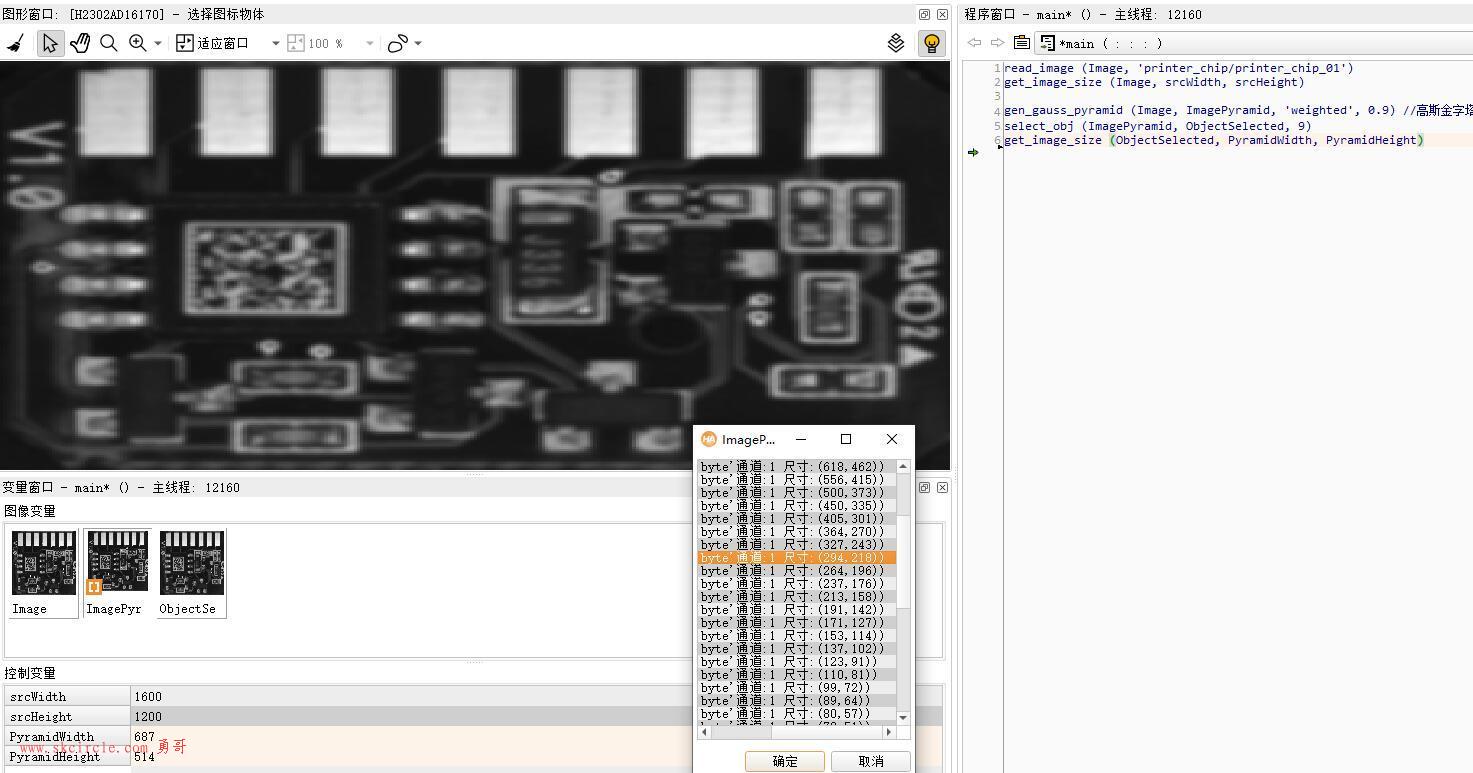Click the PyramidHeight variable name
Viewport: 1473px width, 773px height.
55,757
